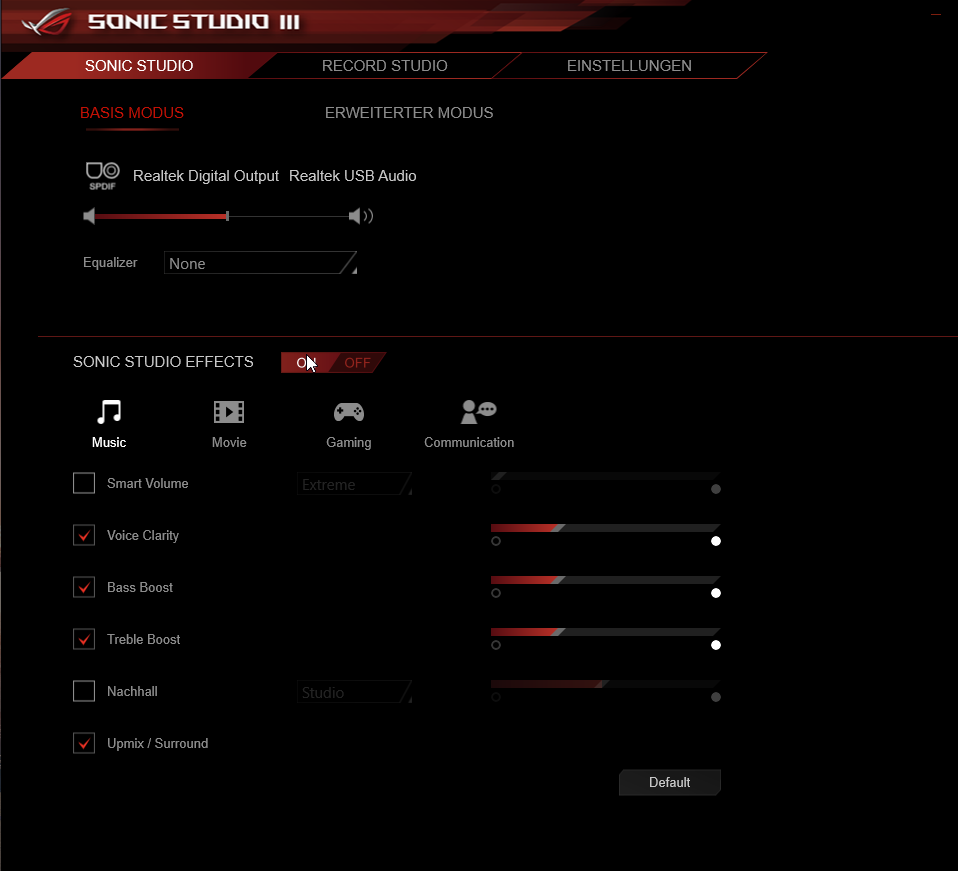This screenshot has height=871, width=958.
Task: Click the muted speaker icon at volume minimum
Action: click(89, 216)
